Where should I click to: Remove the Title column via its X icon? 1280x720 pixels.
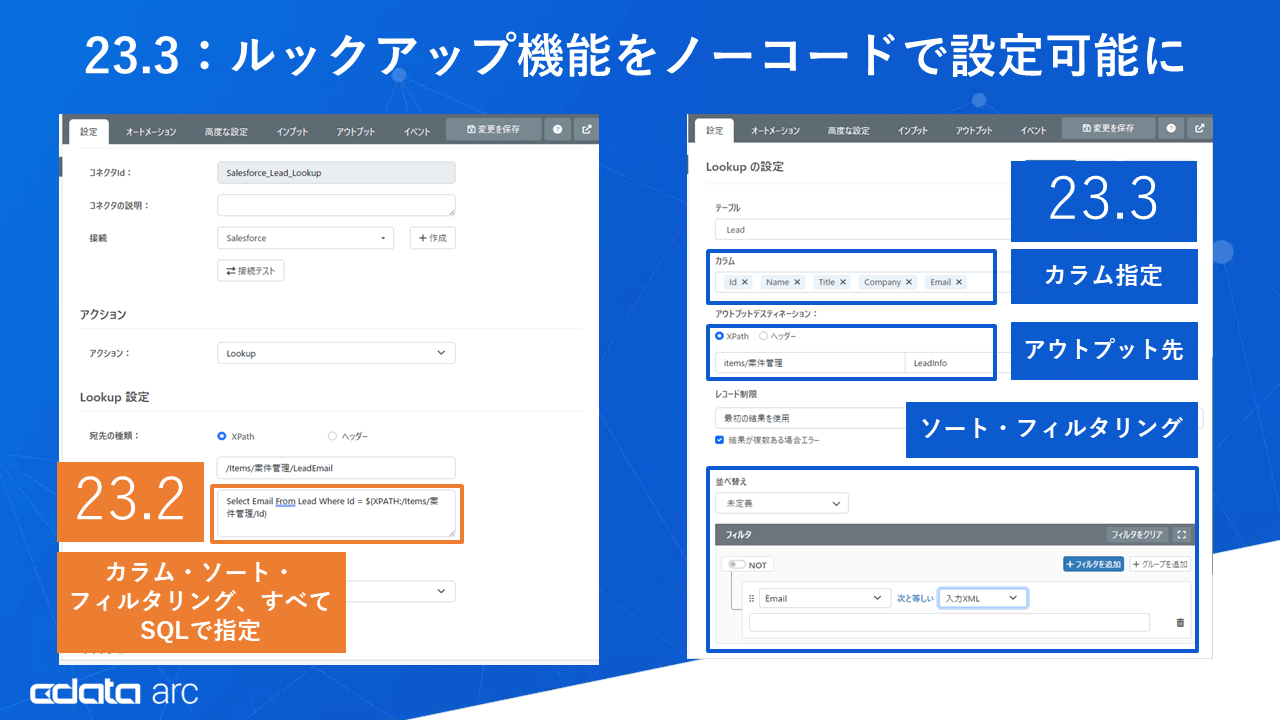click(842, 282)
